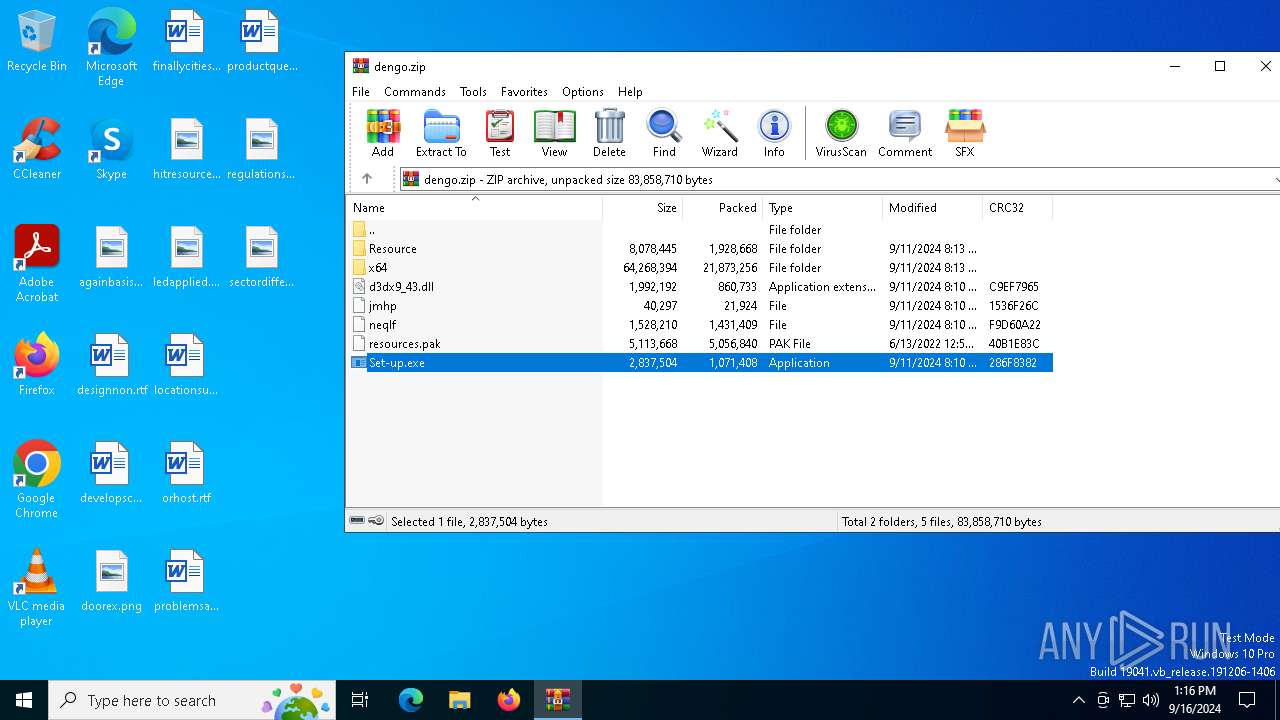The width and height of the screenshot is (1280, 720).
Task: Open the Tools menu
Action: [473, 91]
